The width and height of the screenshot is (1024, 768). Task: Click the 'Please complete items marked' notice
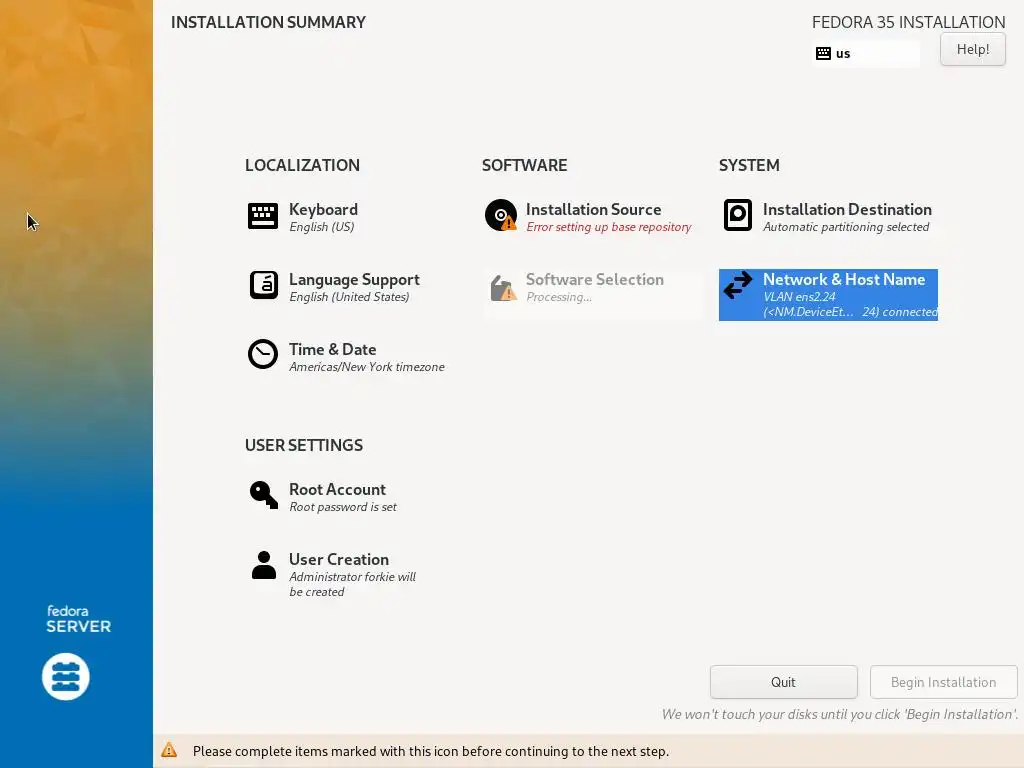click(x=431, y=751)
